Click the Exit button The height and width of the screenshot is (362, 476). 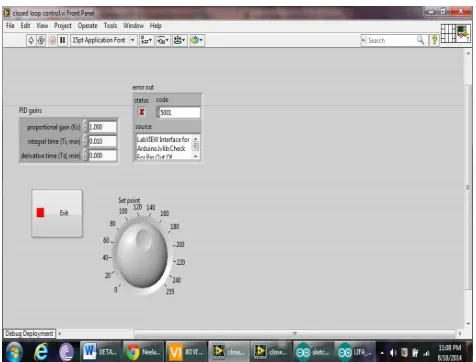coord(57,213)
